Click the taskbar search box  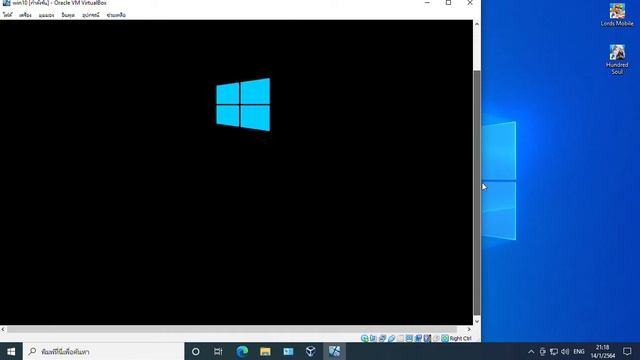(103, 351)
